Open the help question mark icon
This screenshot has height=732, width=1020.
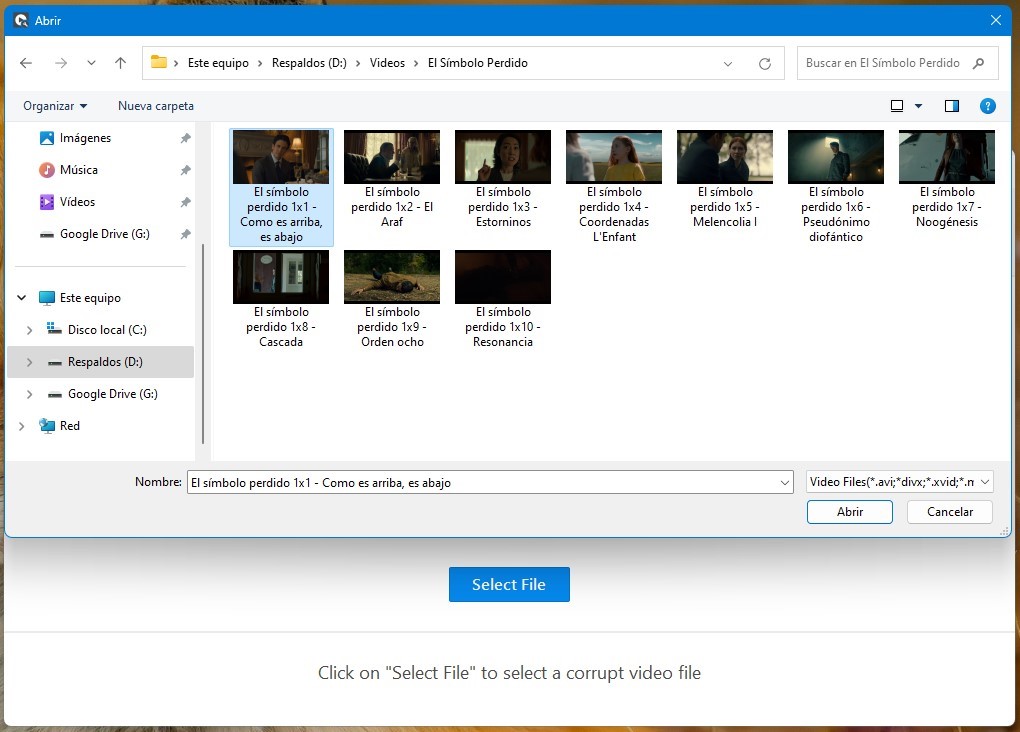[x=987, y=106]
